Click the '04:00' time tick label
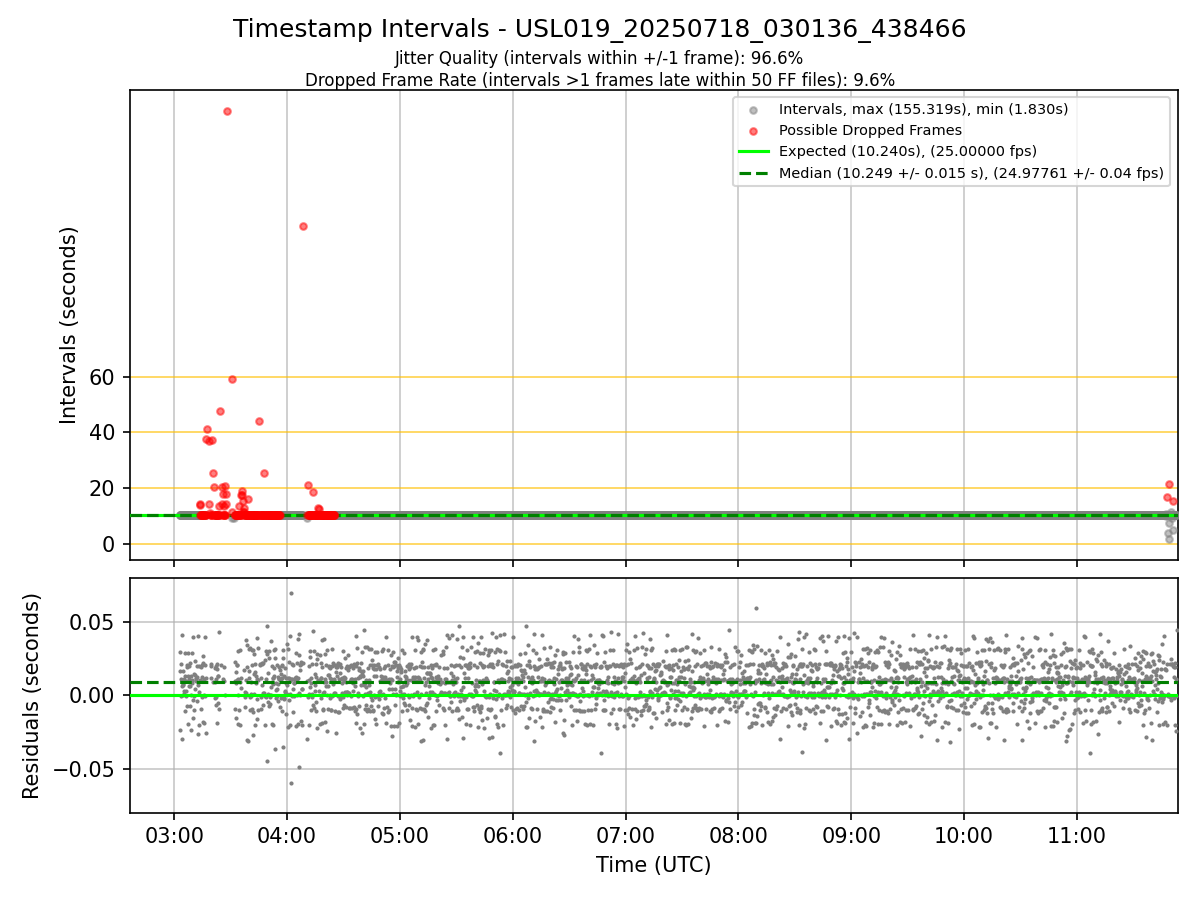The height and width of the screenshot is (900, 1200). pyautogui.click(x=287, y=834)
